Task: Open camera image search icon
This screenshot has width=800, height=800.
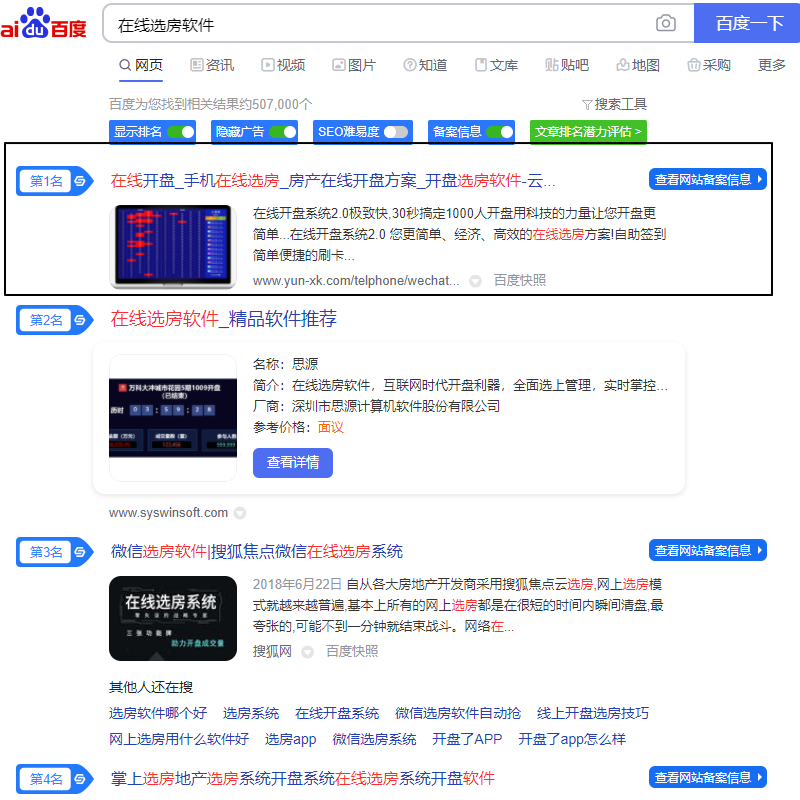Action: 665,23
